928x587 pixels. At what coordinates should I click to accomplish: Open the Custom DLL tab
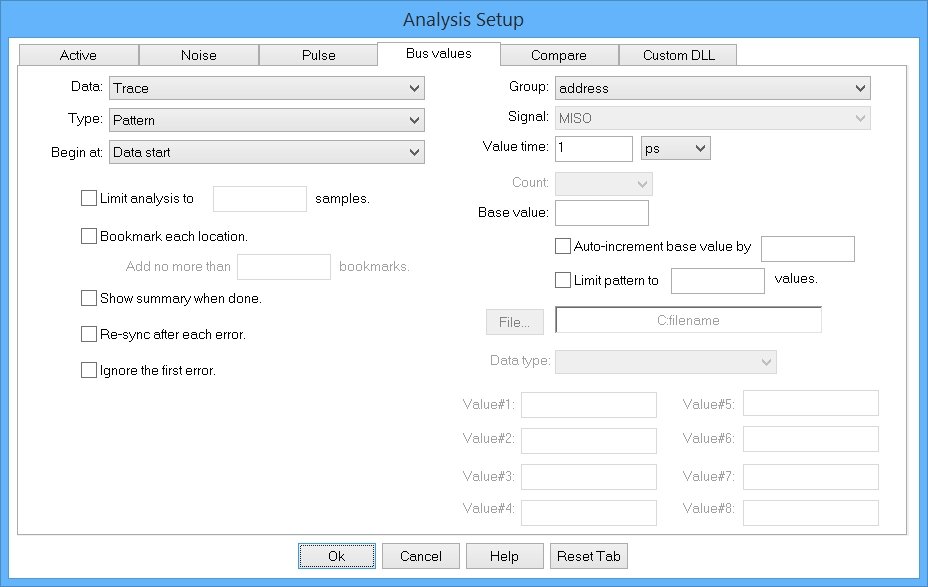pos(678,55)
